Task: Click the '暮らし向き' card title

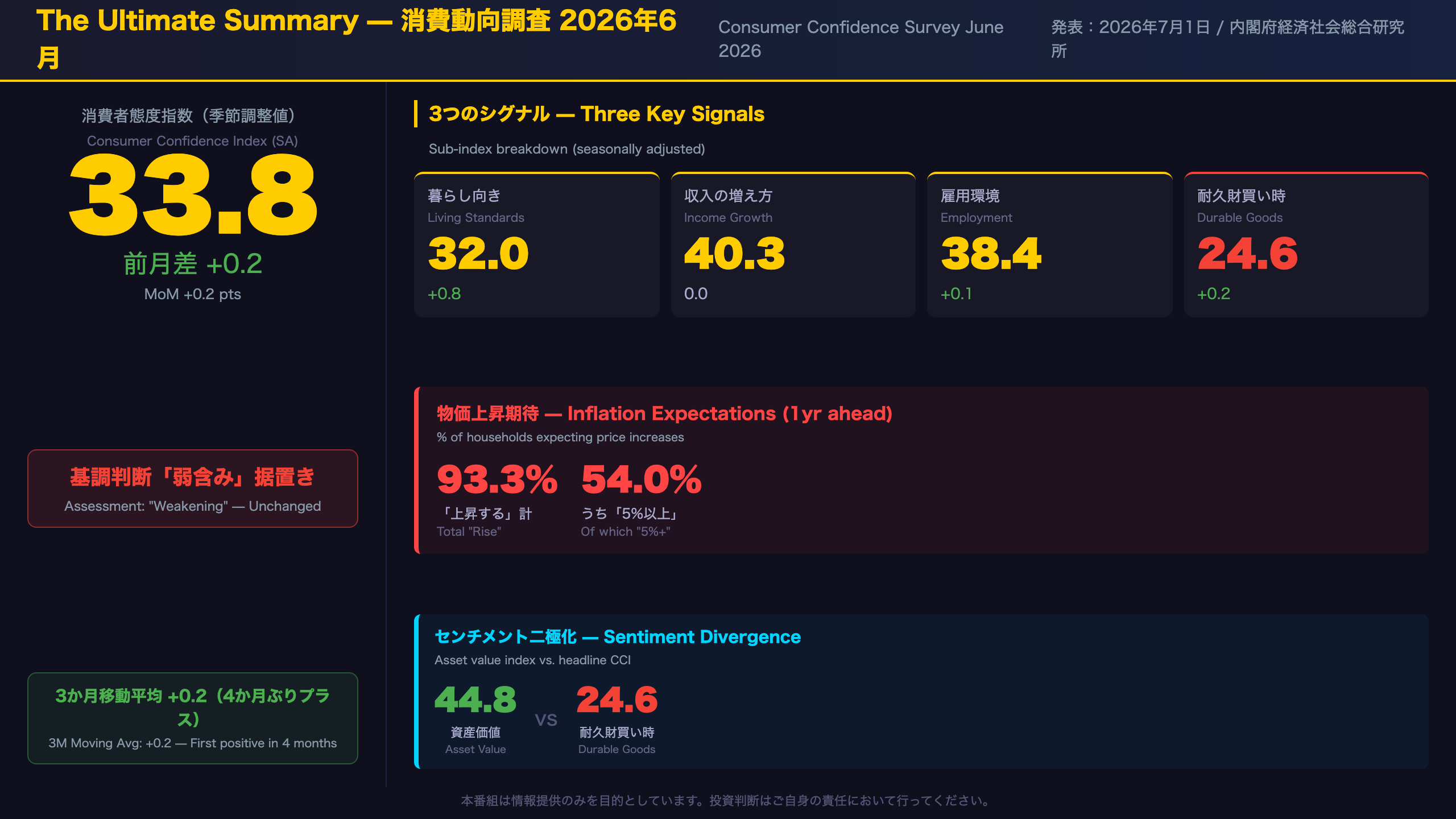Action: click(x=464, y=196)
